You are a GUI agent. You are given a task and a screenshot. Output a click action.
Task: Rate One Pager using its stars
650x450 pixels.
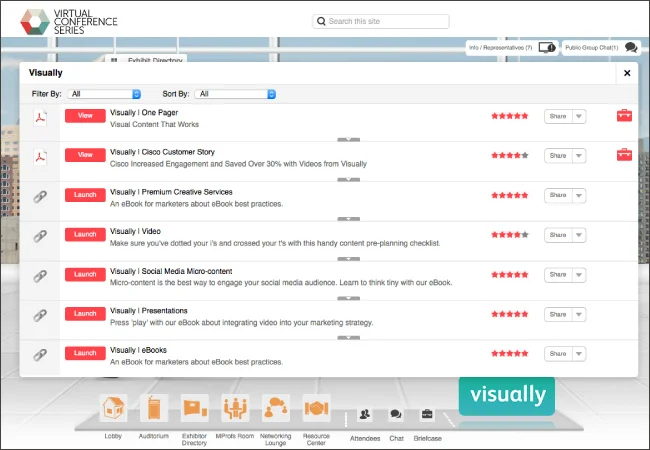click(510, 116)
